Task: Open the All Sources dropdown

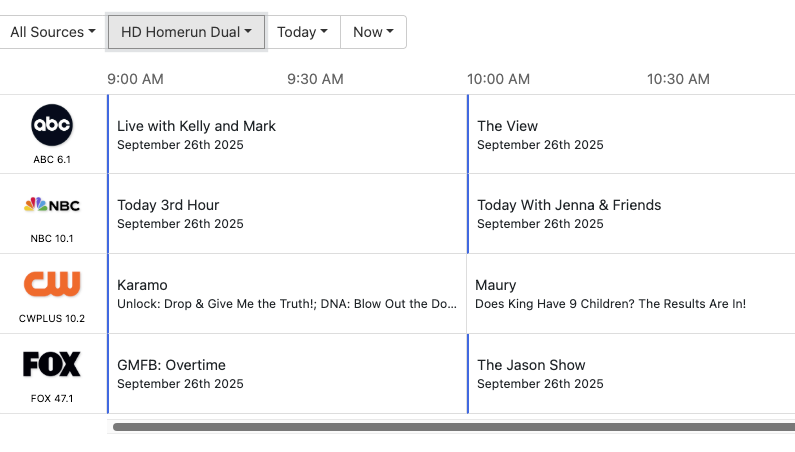Action: [52, 32]
